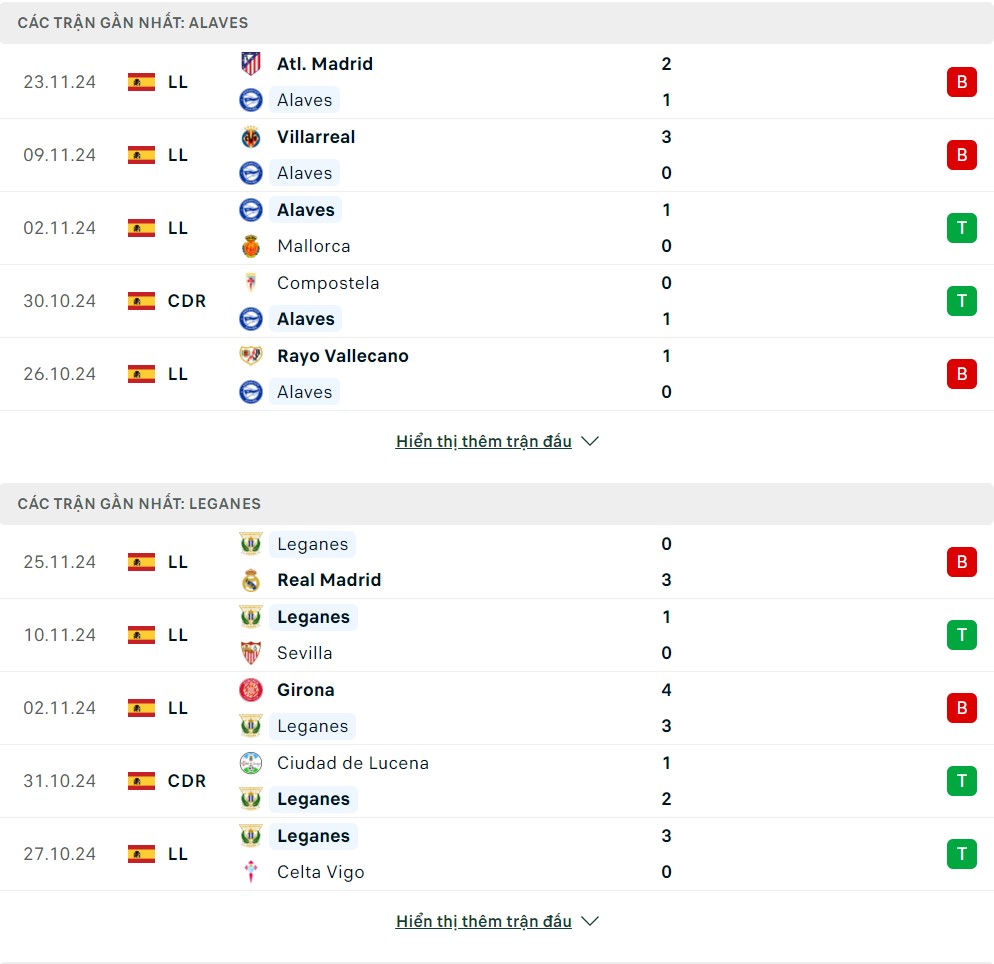Click the Girona club crest icon
994x964 pixels.
point(251,690)
